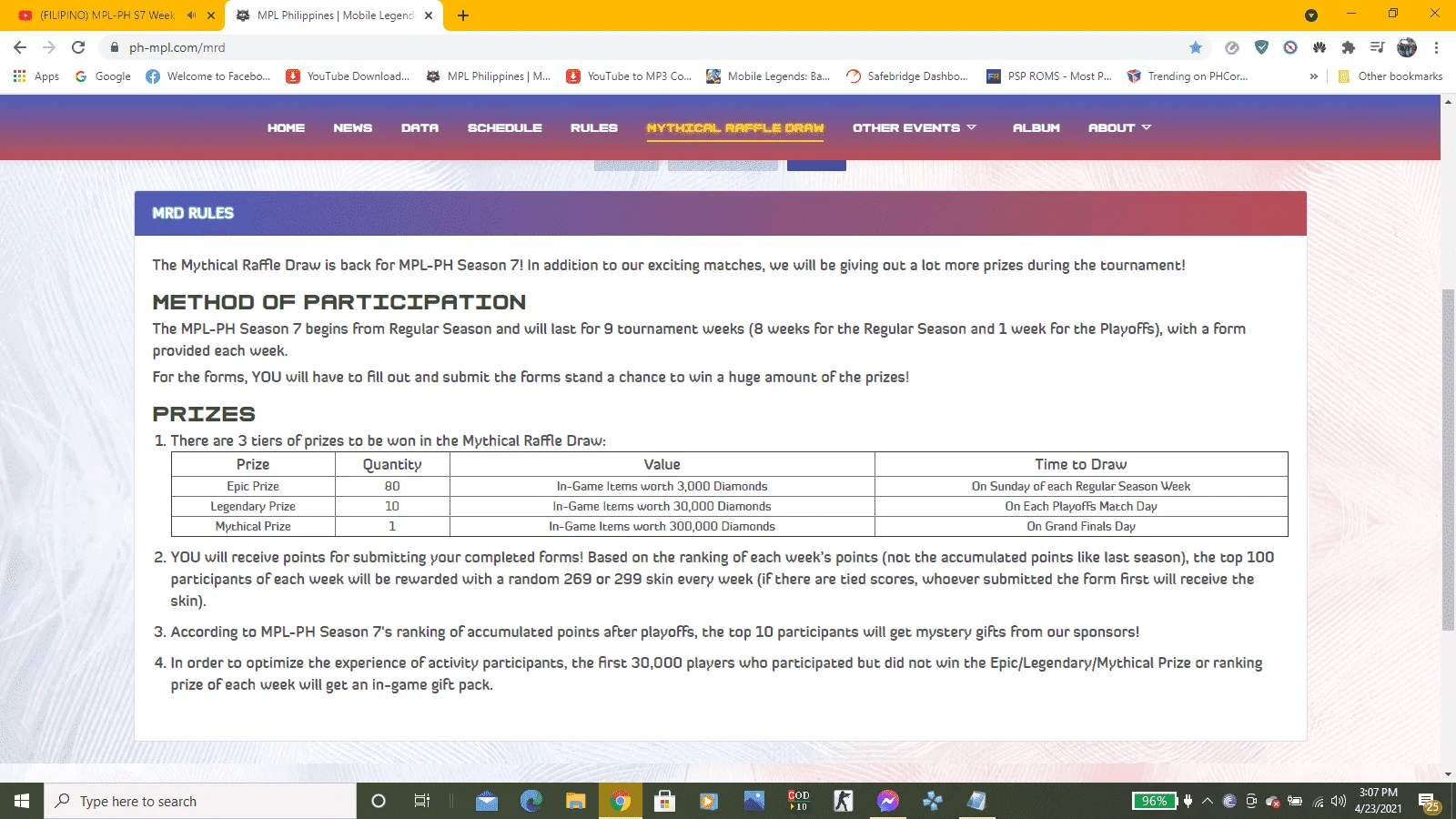Open Chrome's three-dot menu

1436,47
